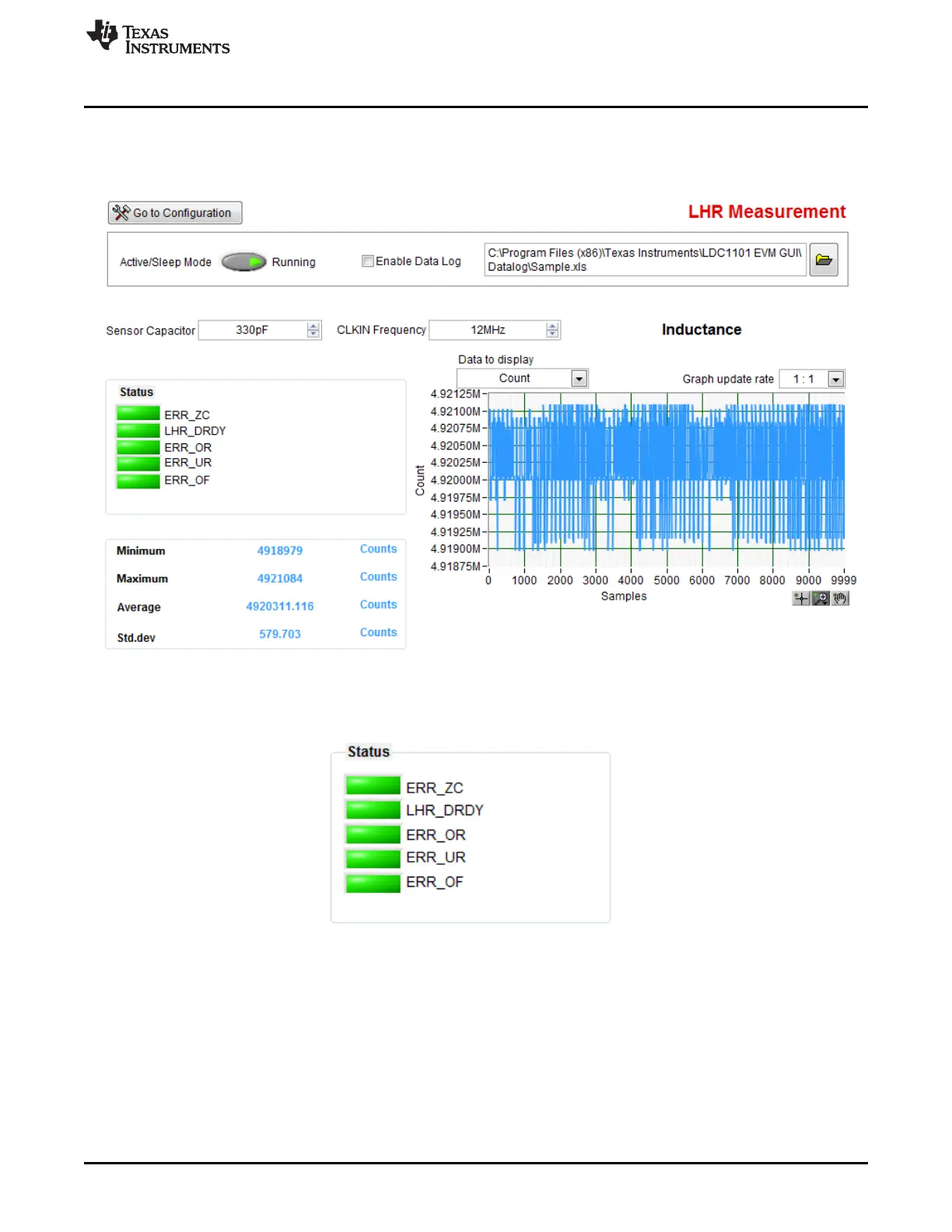Click the Running status label

[294, 262]
